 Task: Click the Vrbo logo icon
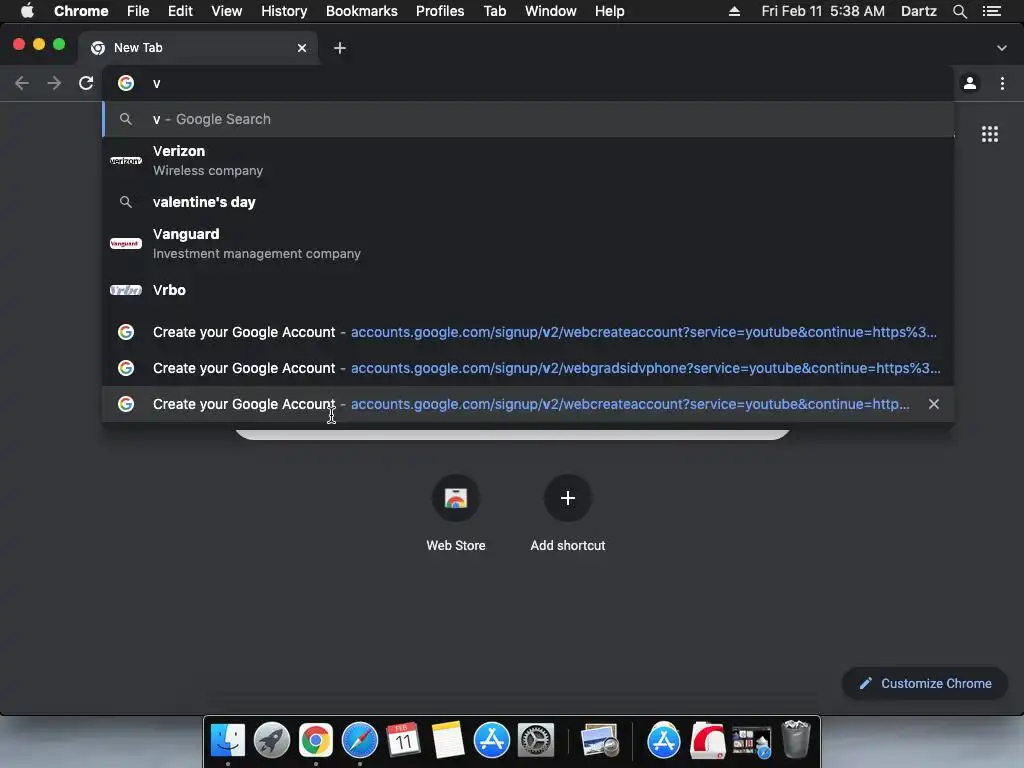coord(125,290)
